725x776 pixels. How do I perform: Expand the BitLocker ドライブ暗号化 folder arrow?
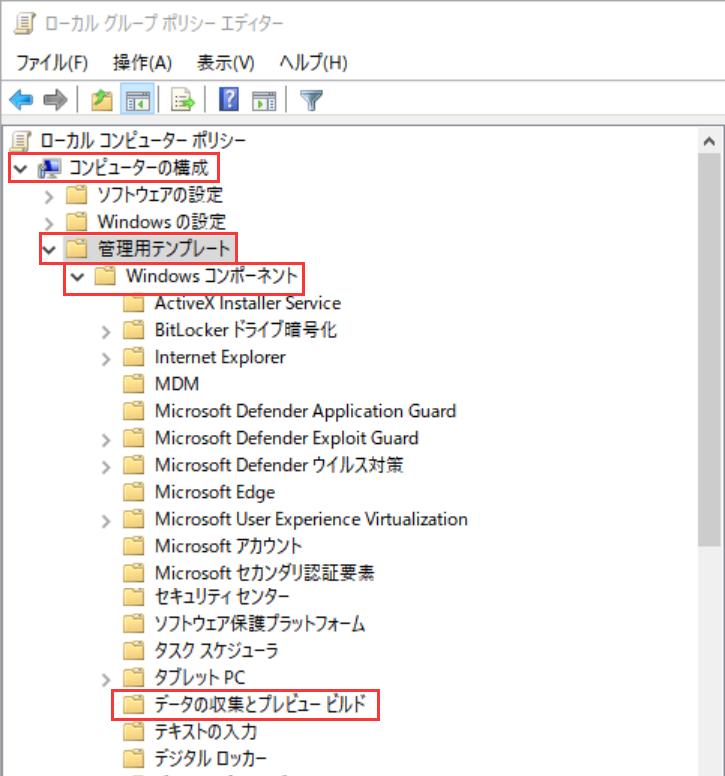pos(107,331)
